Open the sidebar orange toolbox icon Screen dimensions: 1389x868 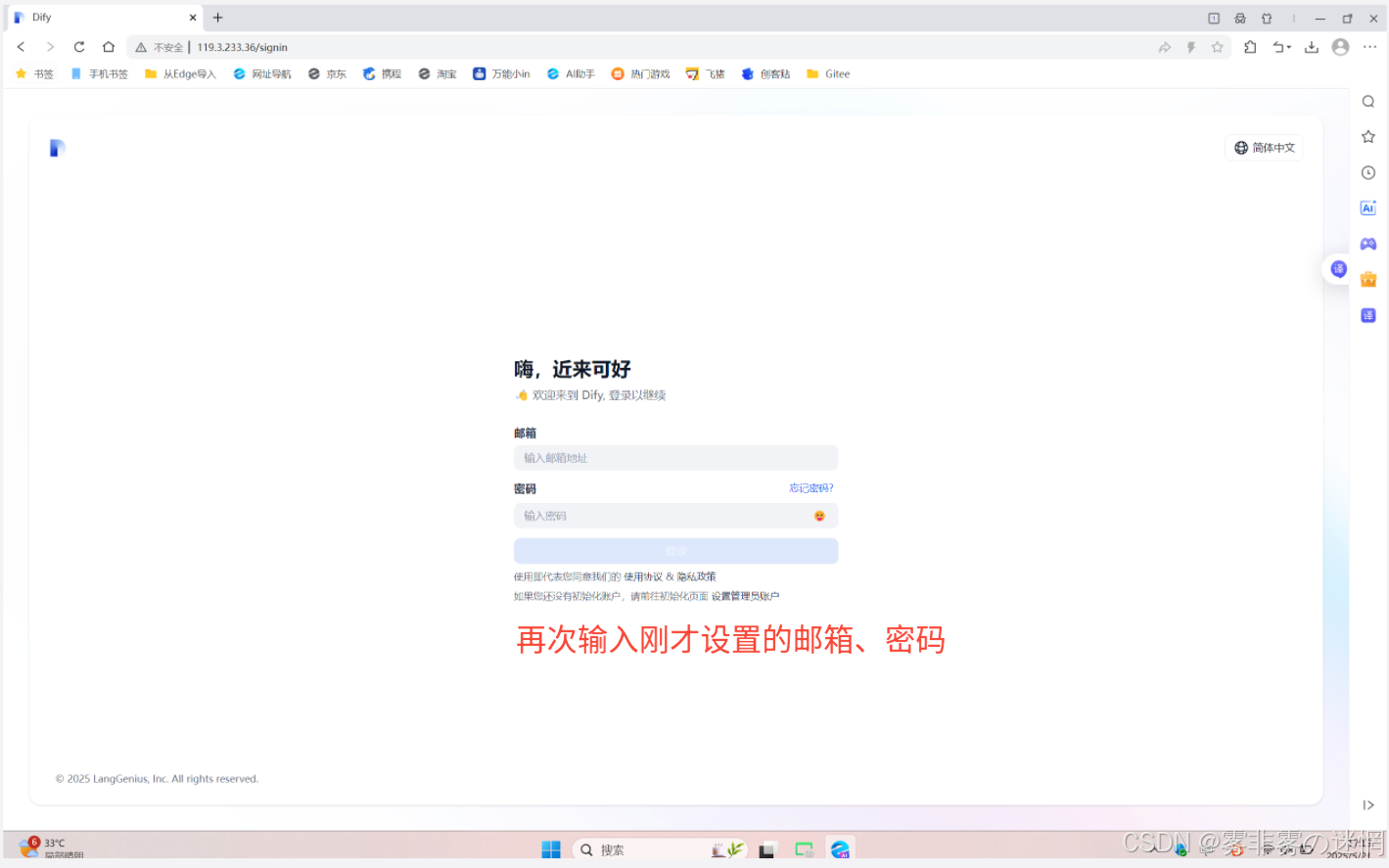click(1368, 279)
